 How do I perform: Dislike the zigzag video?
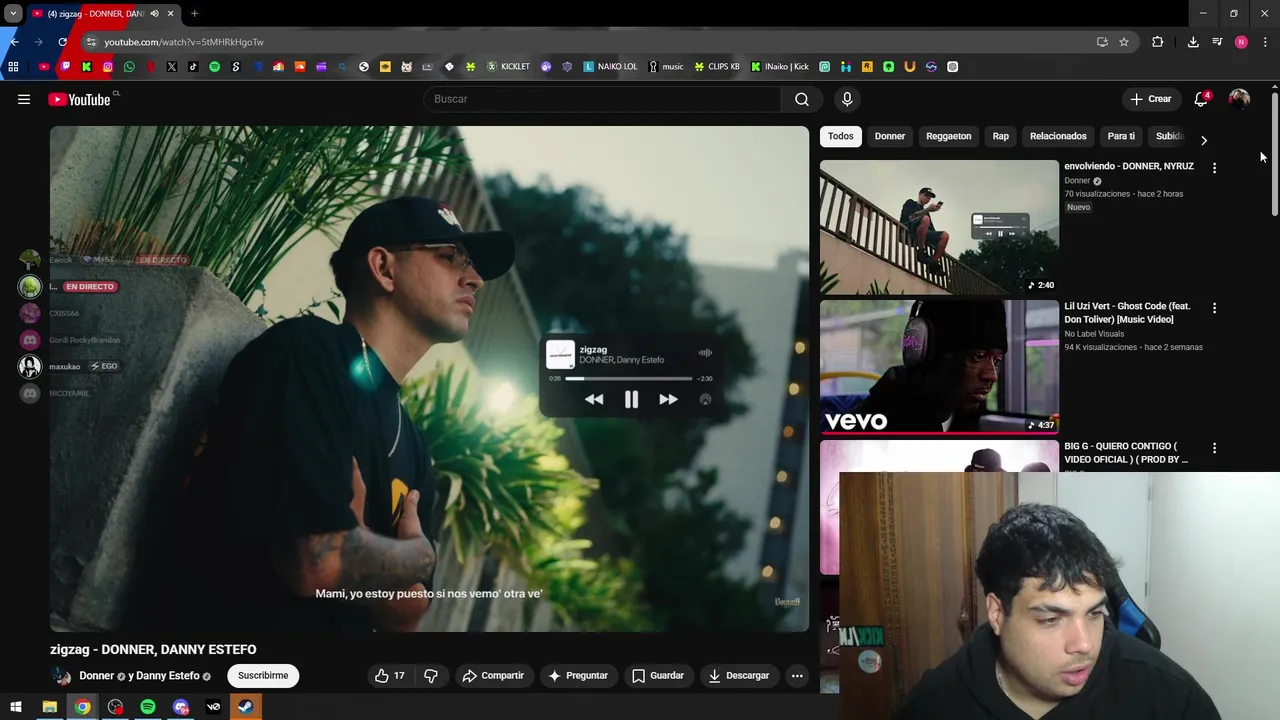pyautogui.click(x=431, y=676)
